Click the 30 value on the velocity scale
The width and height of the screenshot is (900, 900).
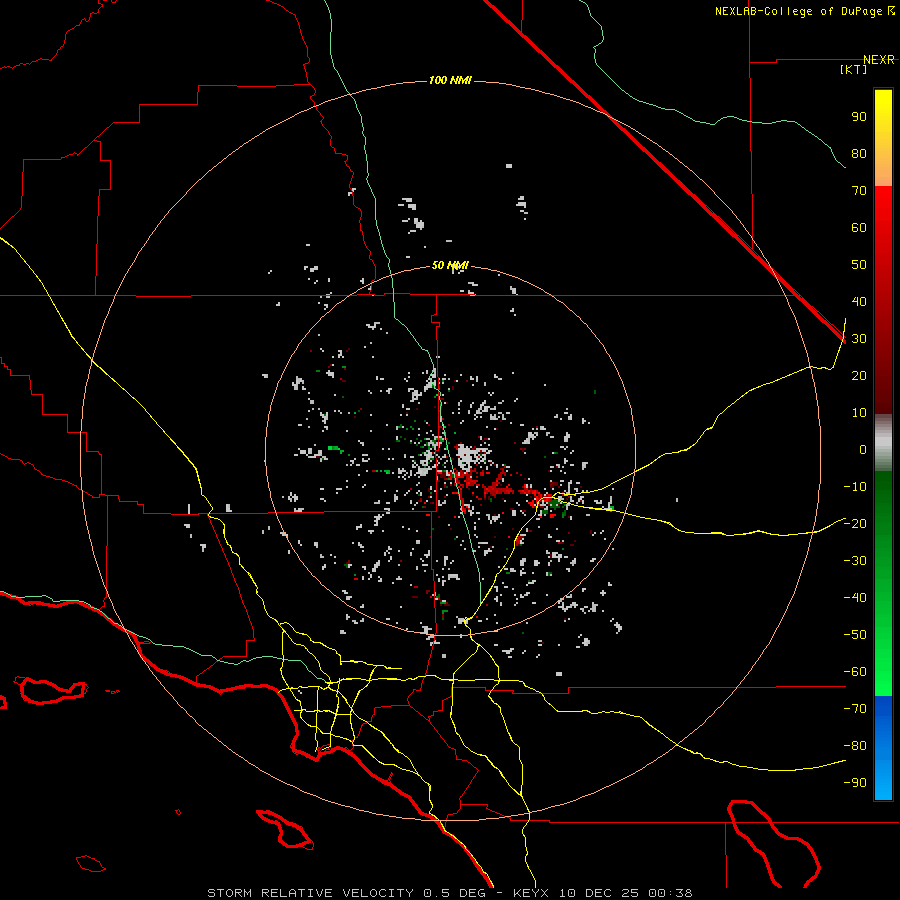click(x=859, y=339)
